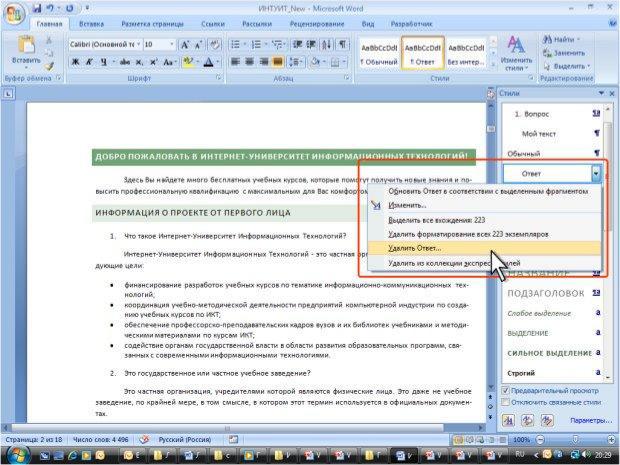The image size is (620, 465).
Task: Toggle show paragraph marks (¶)
Action: tap(342, 45)
